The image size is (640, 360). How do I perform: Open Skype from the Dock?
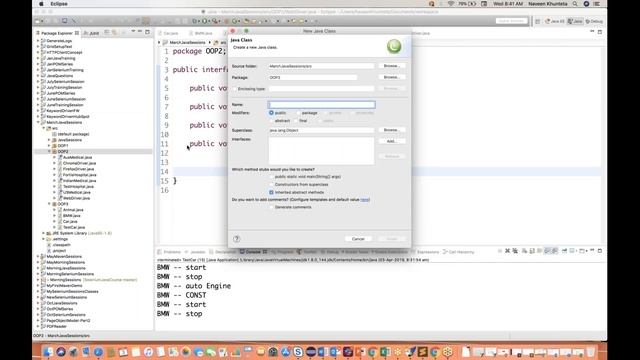click(298, 351)
